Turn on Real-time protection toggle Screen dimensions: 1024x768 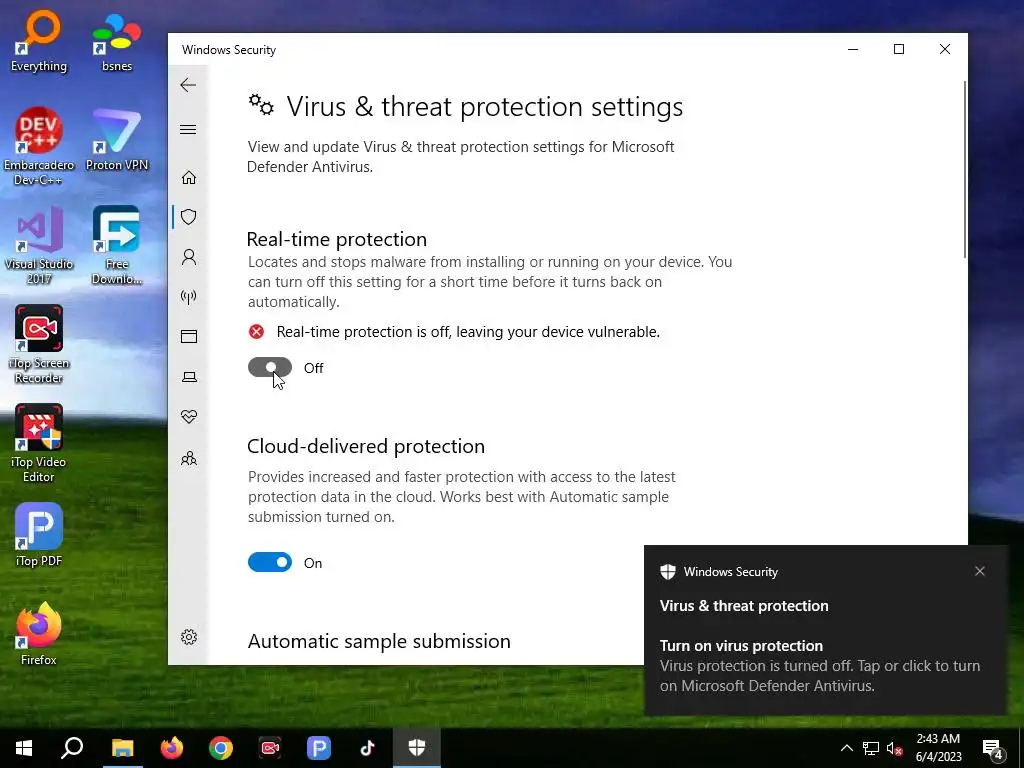(x=270, y=368)
